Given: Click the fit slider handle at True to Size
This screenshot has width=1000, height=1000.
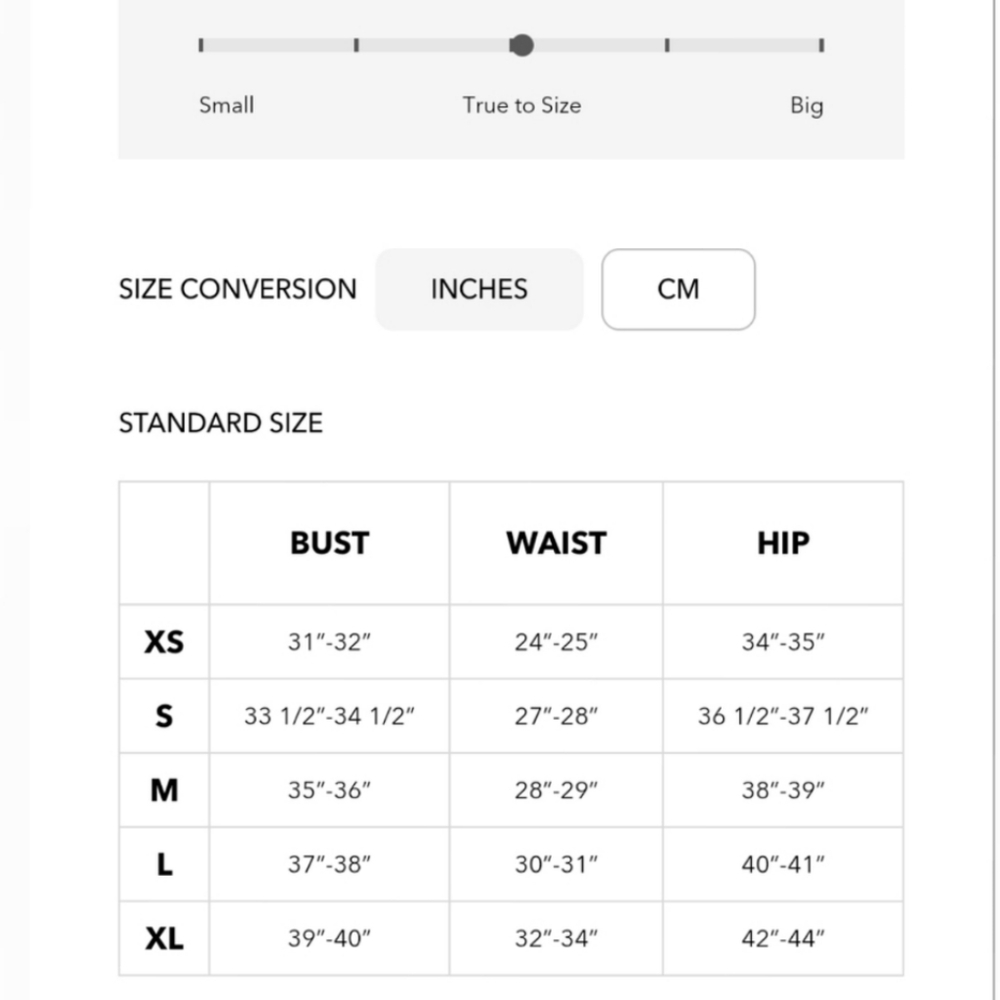Looking at the screenshot, I should click(x=522, y=45).
